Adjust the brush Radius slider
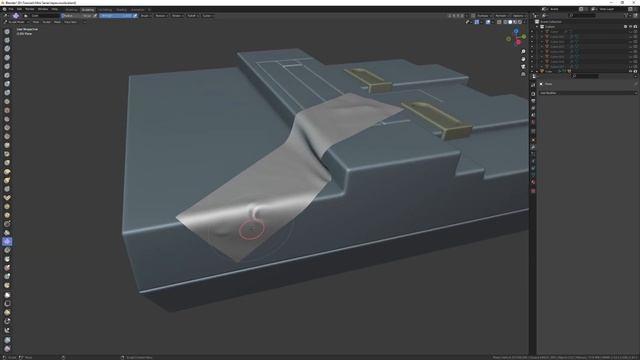Screen dimensions: 640x360 click(x=77, y=16)
